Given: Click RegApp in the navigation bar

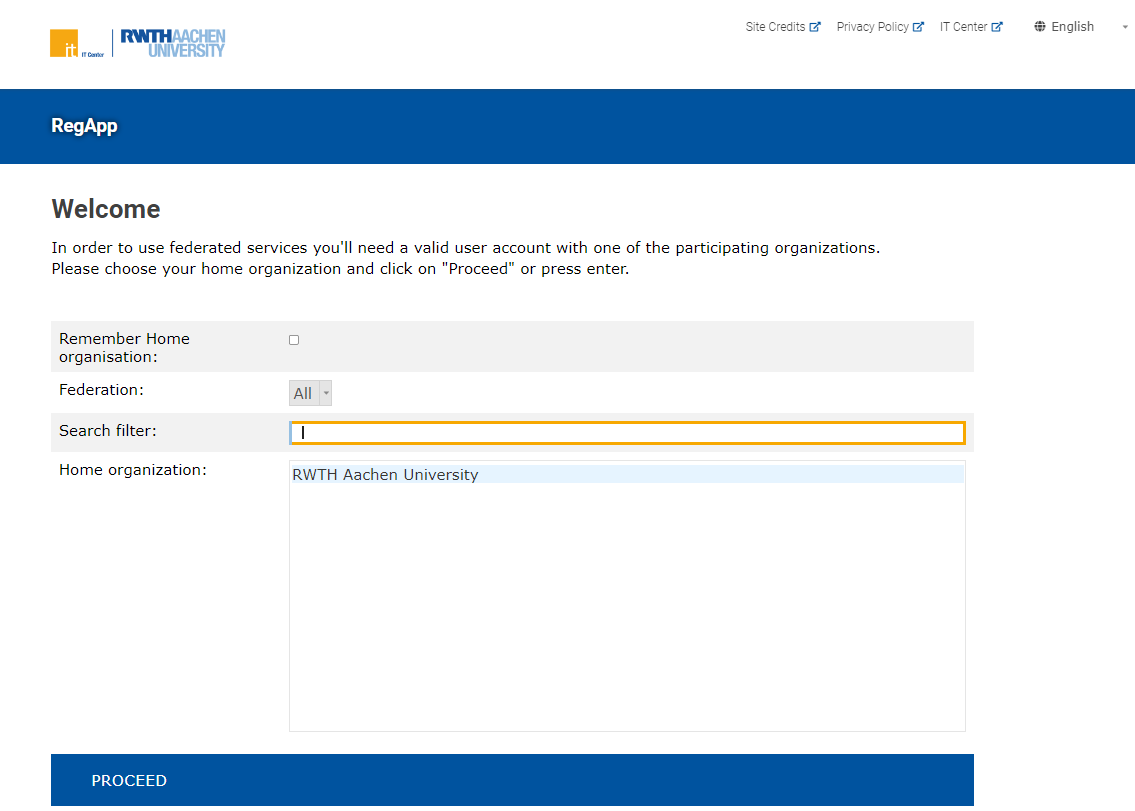Looking at the screenshot, I should (84, 126).
